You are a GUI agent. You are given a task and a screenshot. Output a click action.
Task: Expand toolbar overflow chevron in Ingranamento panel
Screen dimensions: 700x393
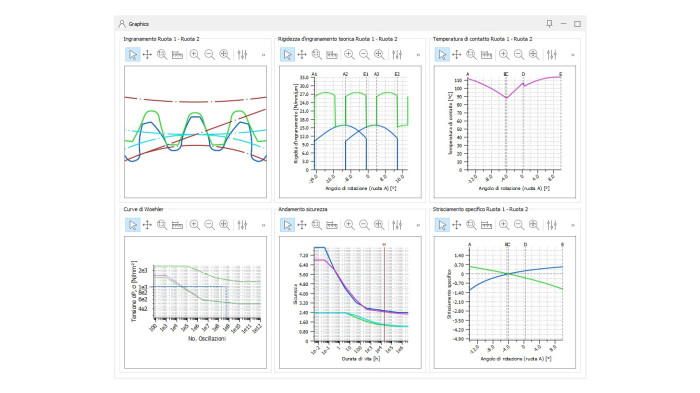pos(263,55)
